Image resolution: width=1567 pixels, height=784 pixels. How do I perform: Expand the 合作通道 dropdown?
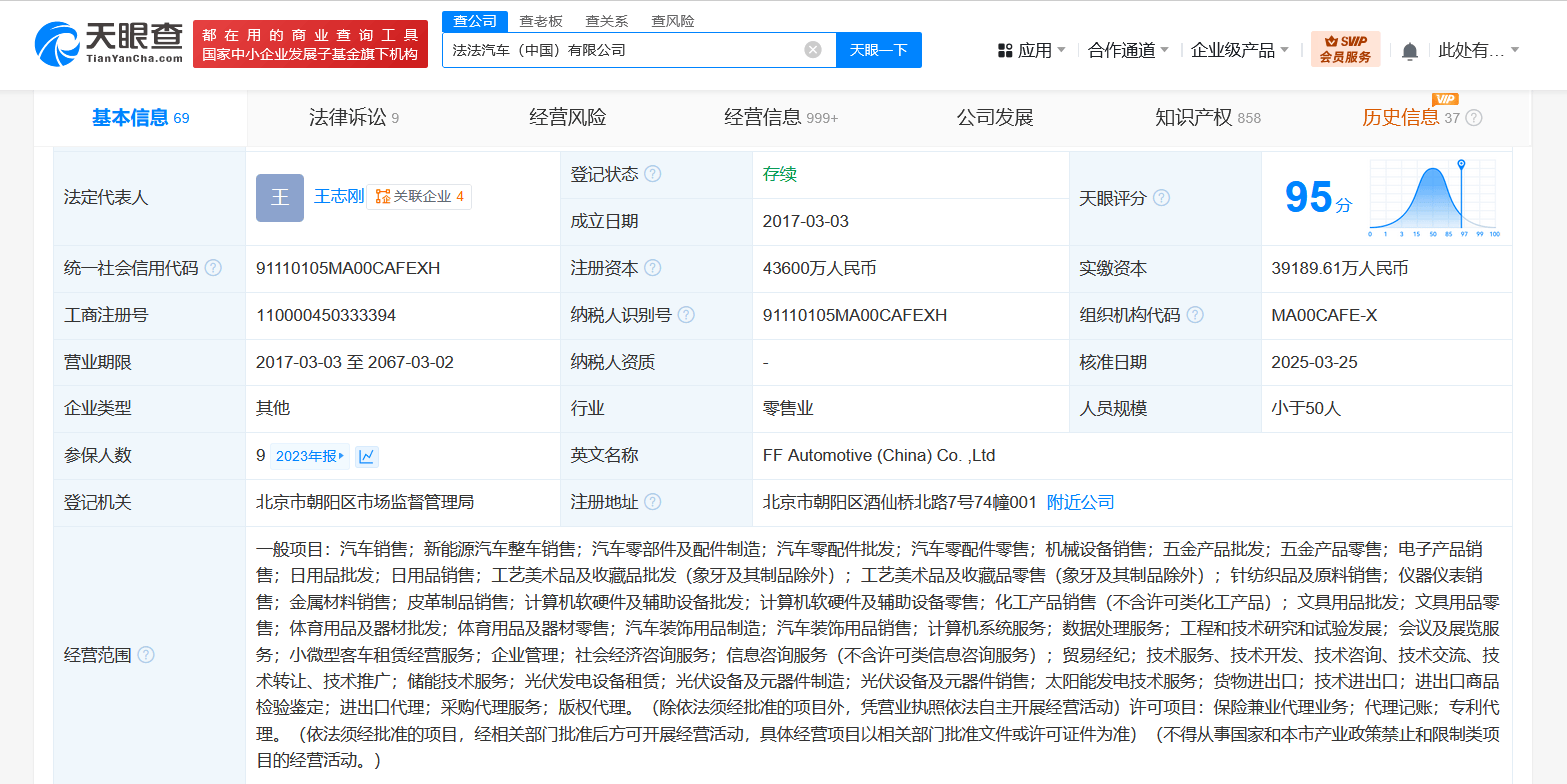click(1128, 50)
